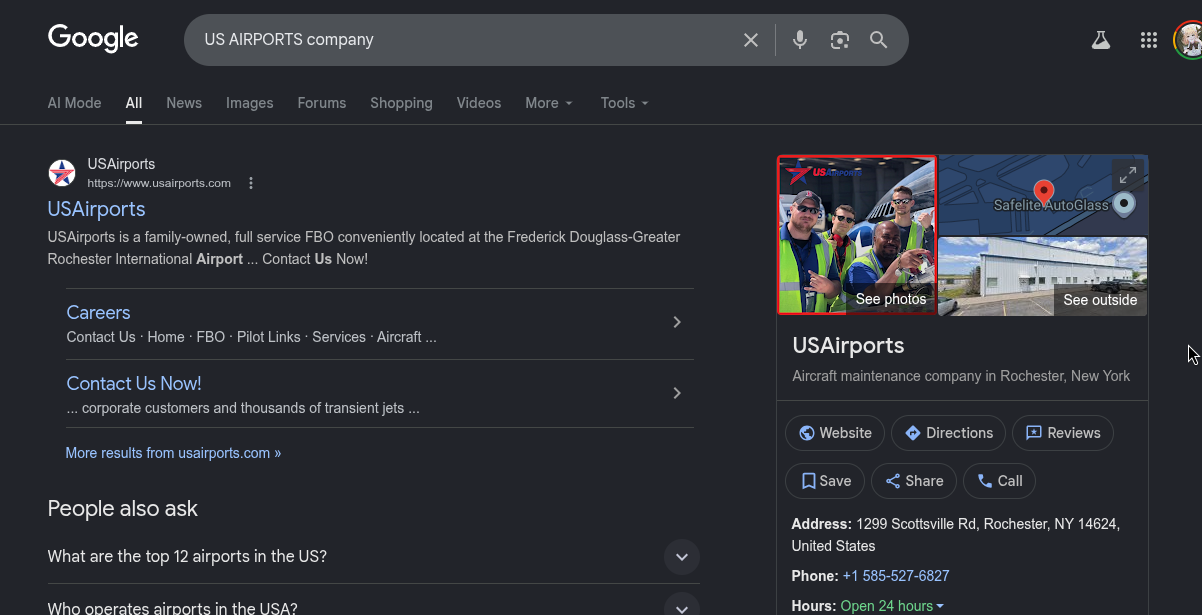Screen dimensions: 1202x615
Task: Open See photos thumbnail of crew
Action: 857,235
